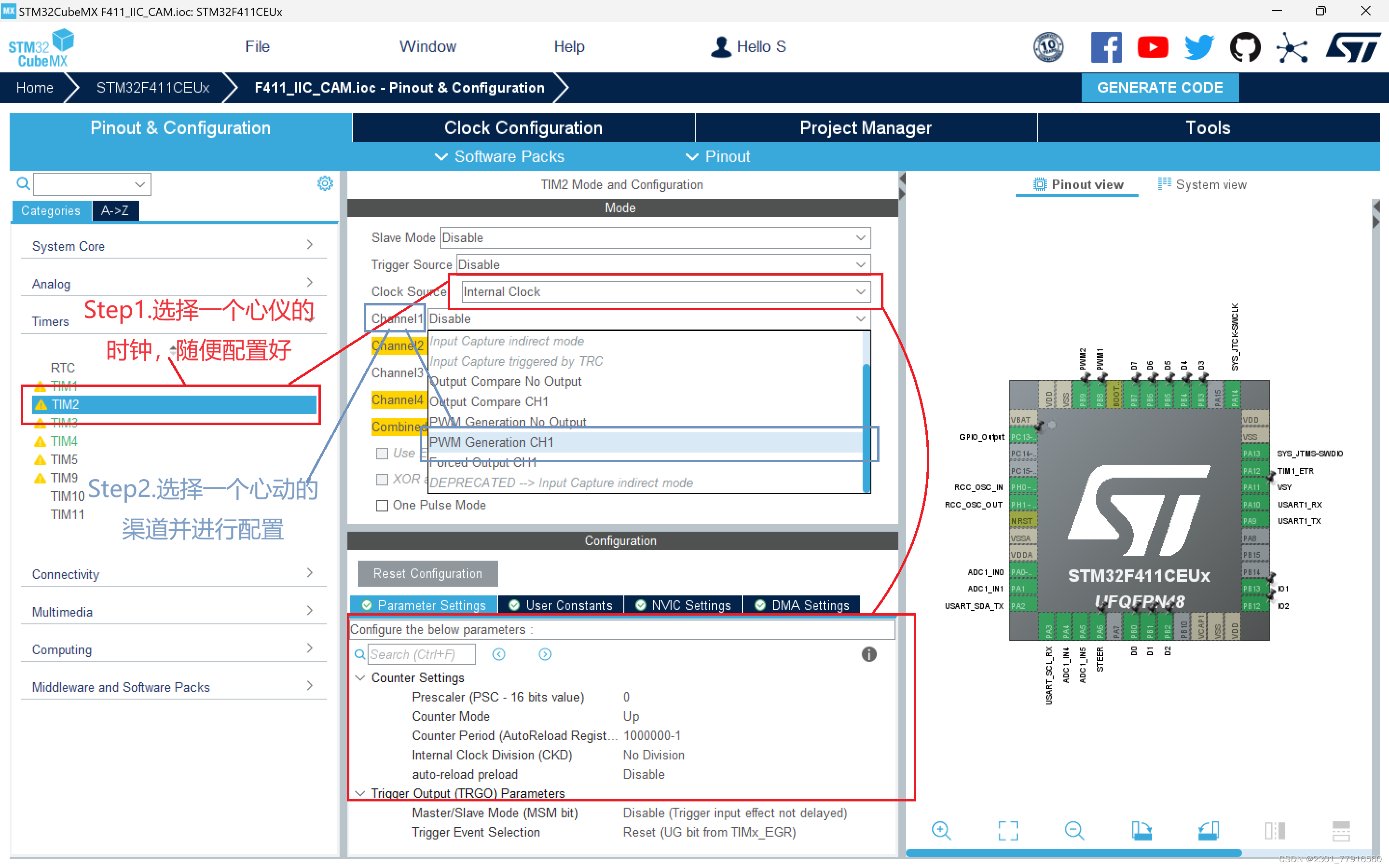Click the fit-to-screen pinout icon
Image resolution: width=1389 pixels, height=868 pixels.
[1008, 830]
